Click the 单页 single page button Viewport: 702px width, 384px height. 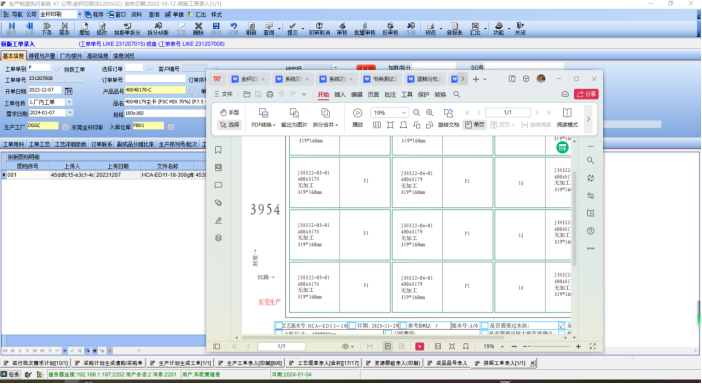[x=475, y=125]
